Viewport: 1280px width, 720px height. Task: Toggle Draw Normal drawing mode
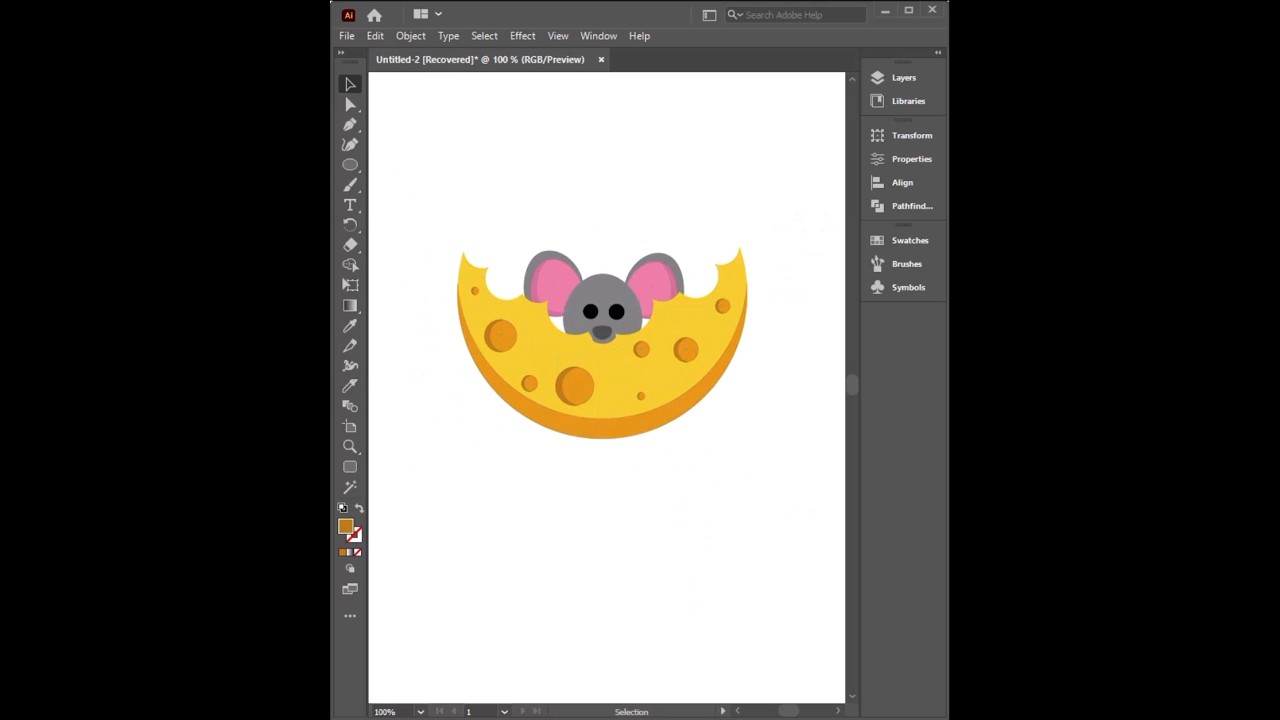(350, 569)
